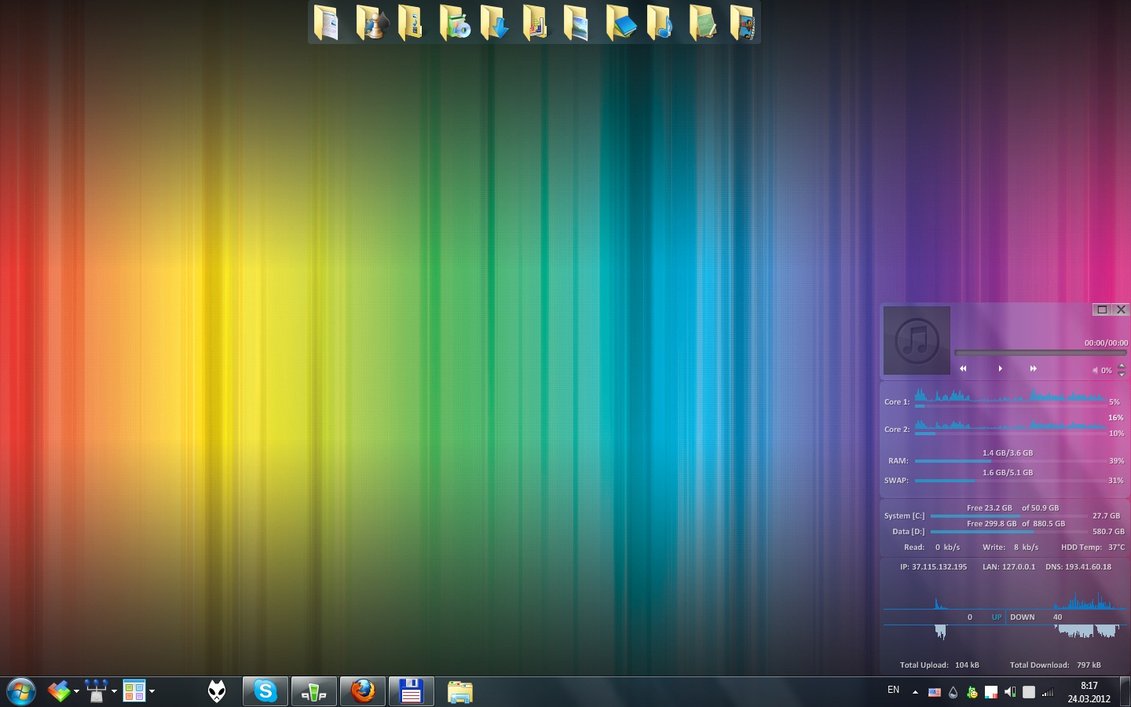Click the music widget track progress bar

point(1040,352)
